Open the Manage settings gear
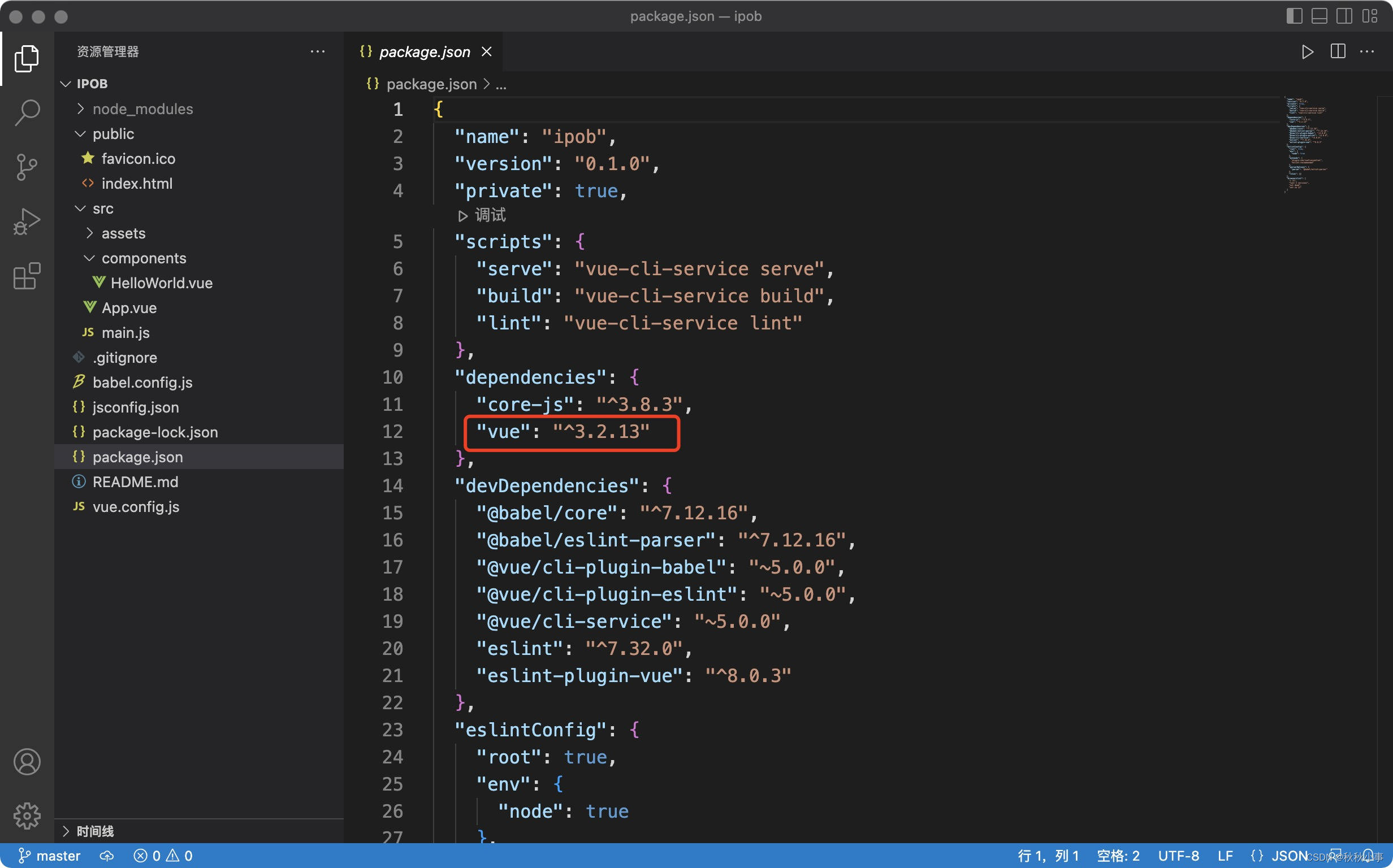 27,816
